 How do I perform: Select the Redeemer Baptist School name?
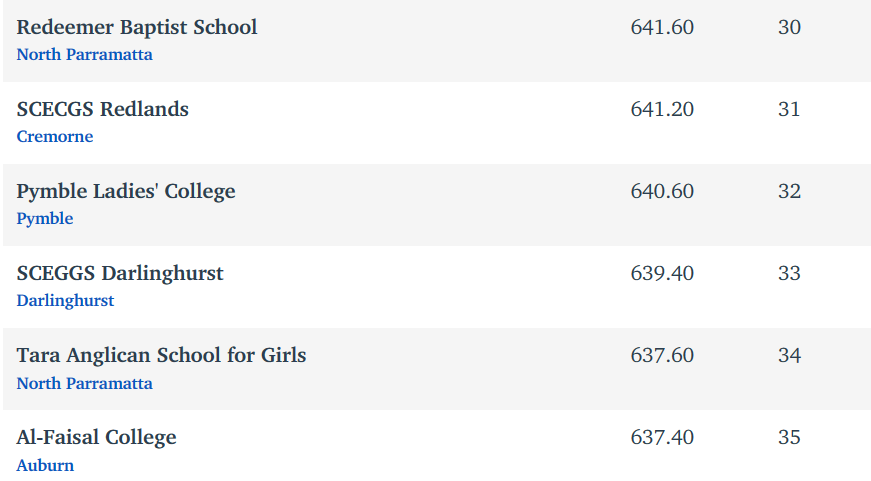tap(137, 27)
